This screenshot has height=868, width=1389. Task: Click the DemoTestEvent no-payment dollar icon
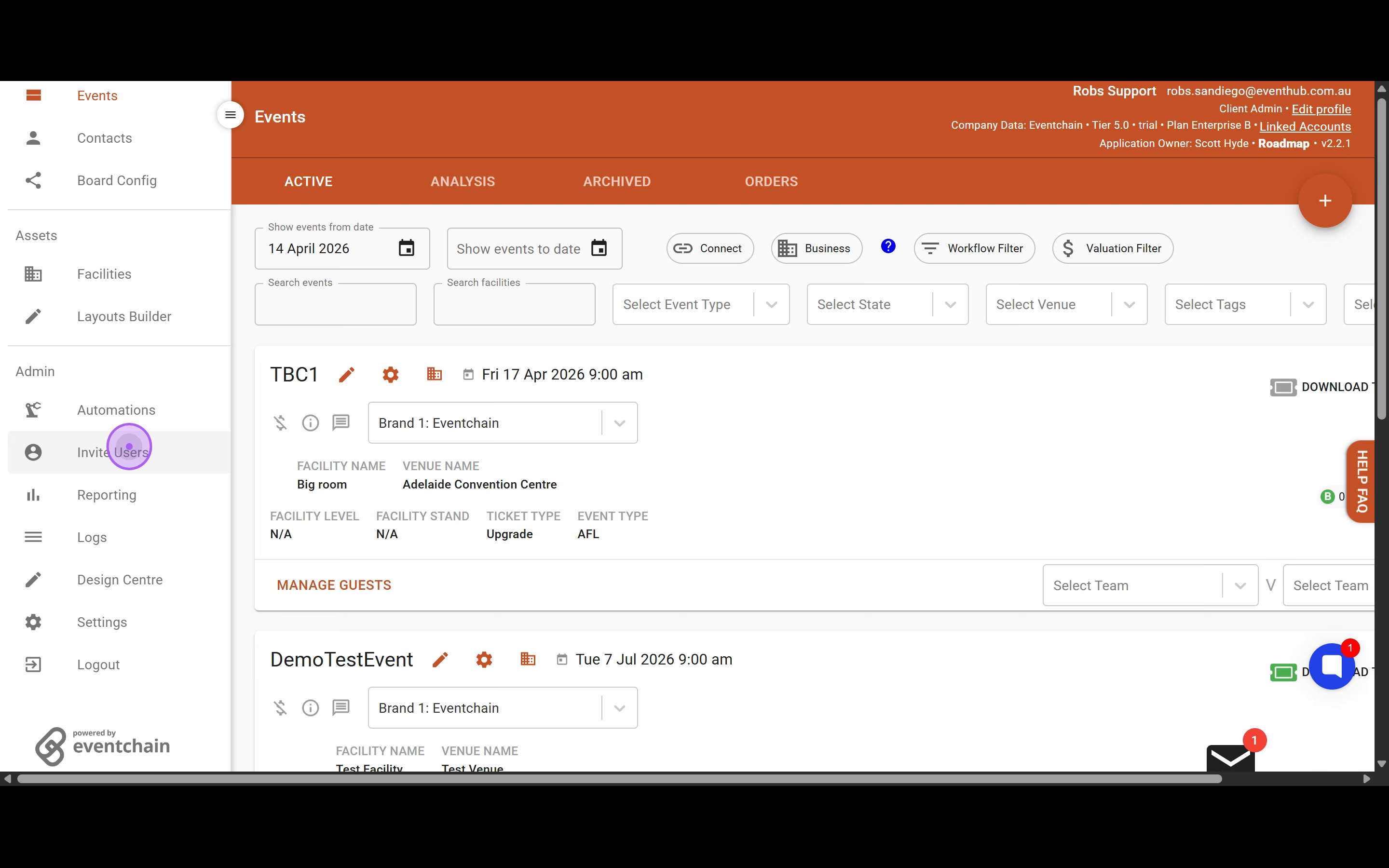click(x=280, y=708)
